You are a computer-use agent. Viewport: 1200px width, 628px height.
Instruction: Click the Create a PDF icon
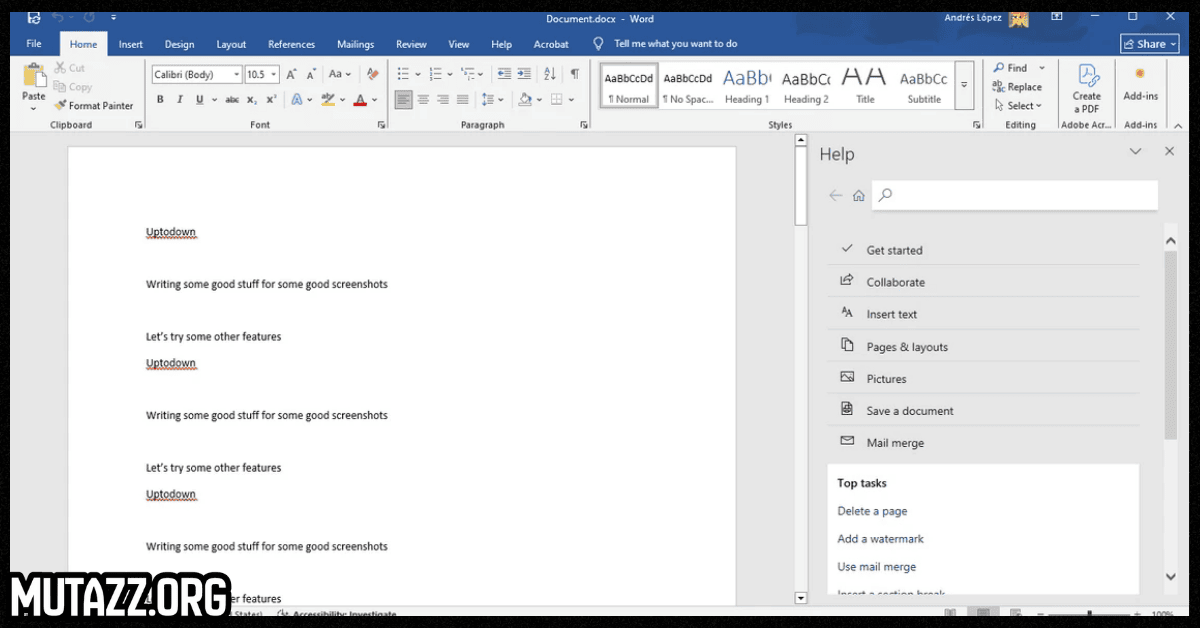pos(1086,88)
